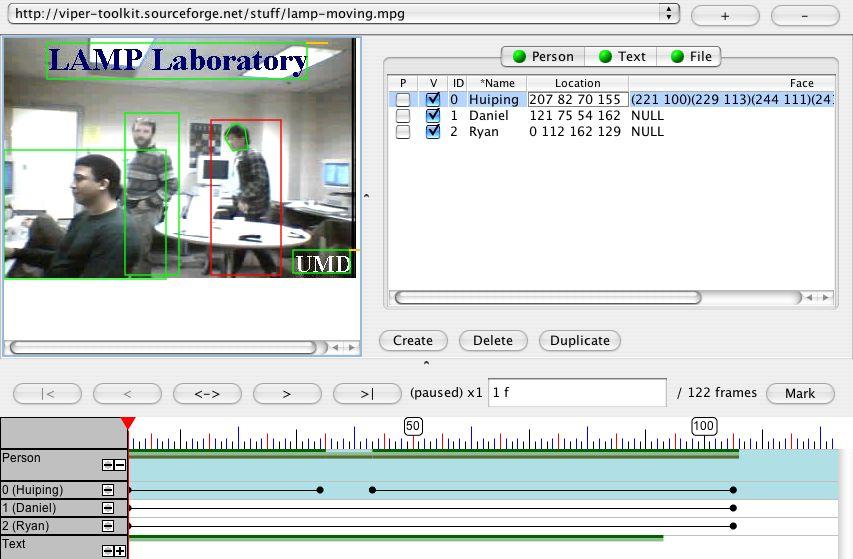Switch to the File tab
853x559 pixels.
coord(690,57)
